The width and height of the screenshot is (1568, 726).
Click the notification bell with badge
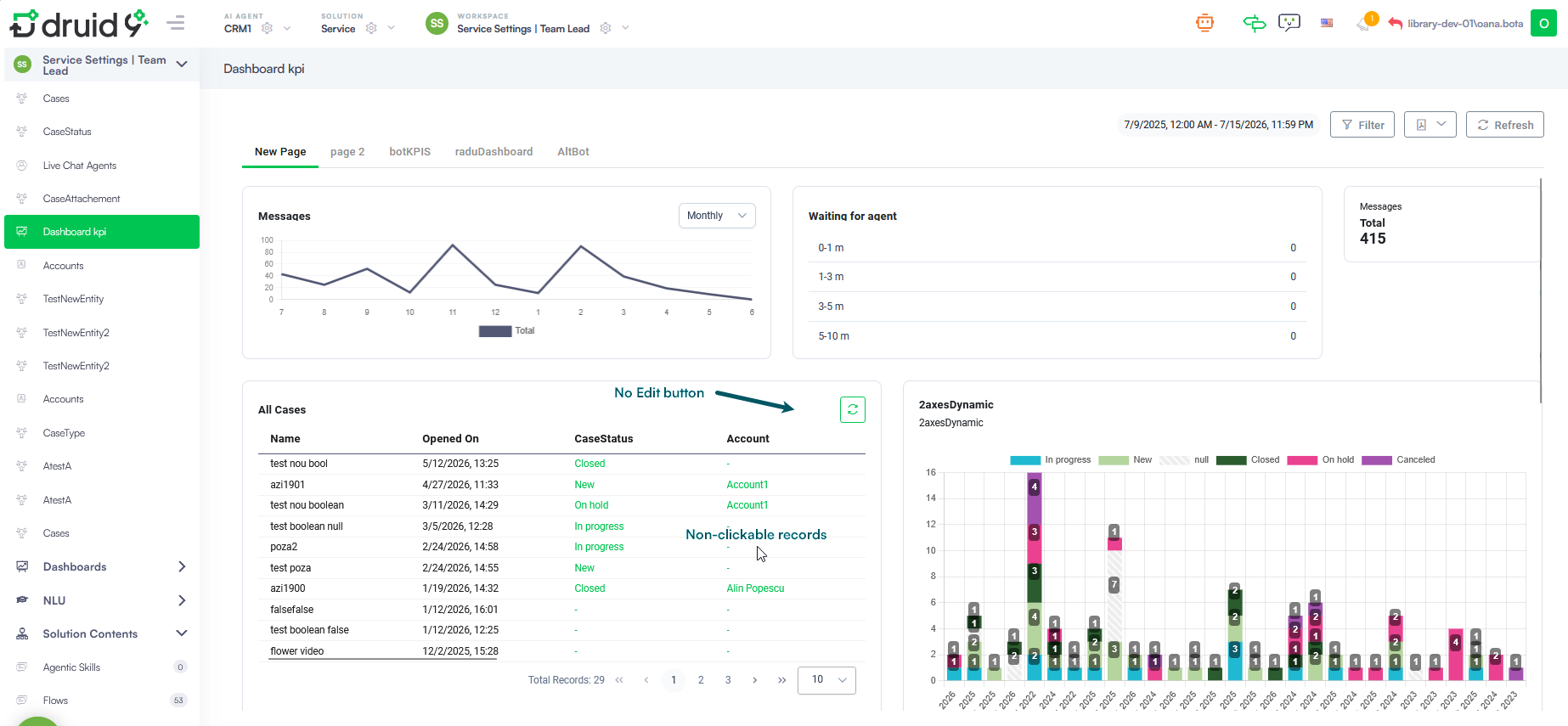[1366, 22]
